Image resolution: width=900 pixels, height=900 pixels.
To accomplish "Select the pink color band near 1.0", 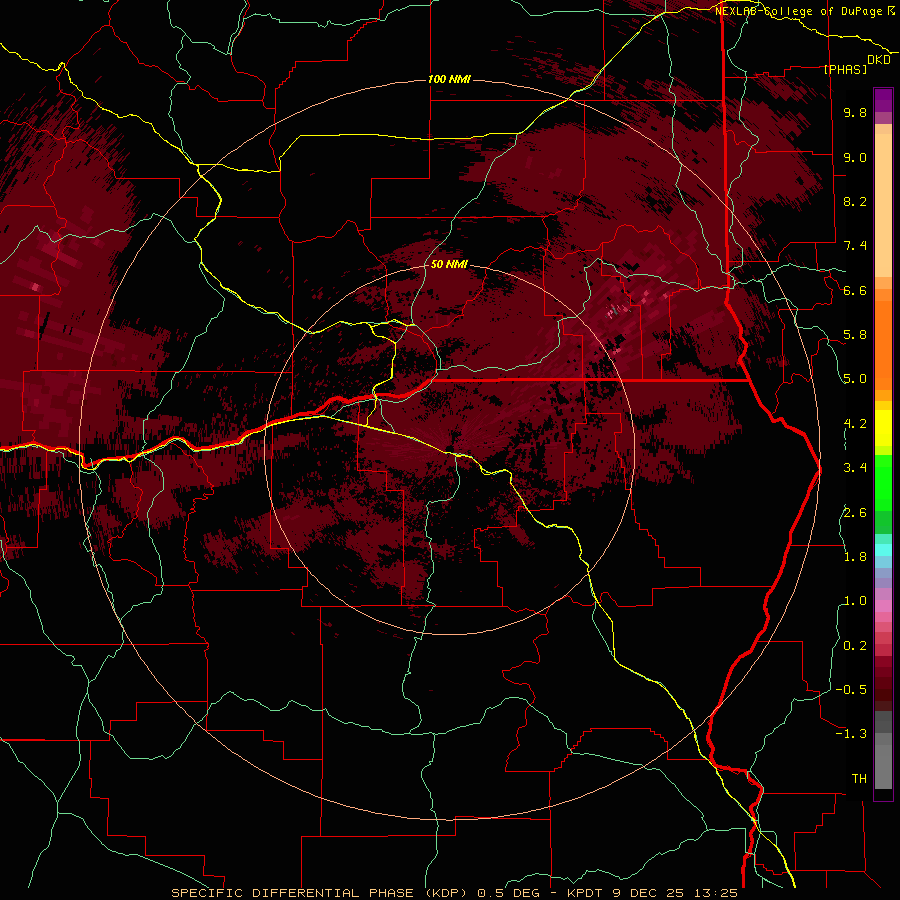I will [883, 606].
